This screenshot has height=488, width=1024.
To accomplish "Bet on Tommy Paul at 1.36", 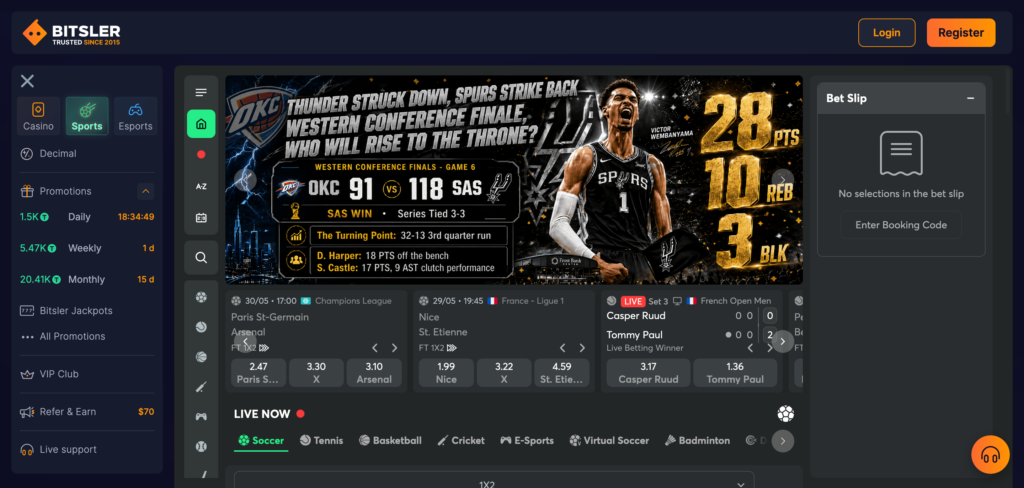I will coord(735,372).
